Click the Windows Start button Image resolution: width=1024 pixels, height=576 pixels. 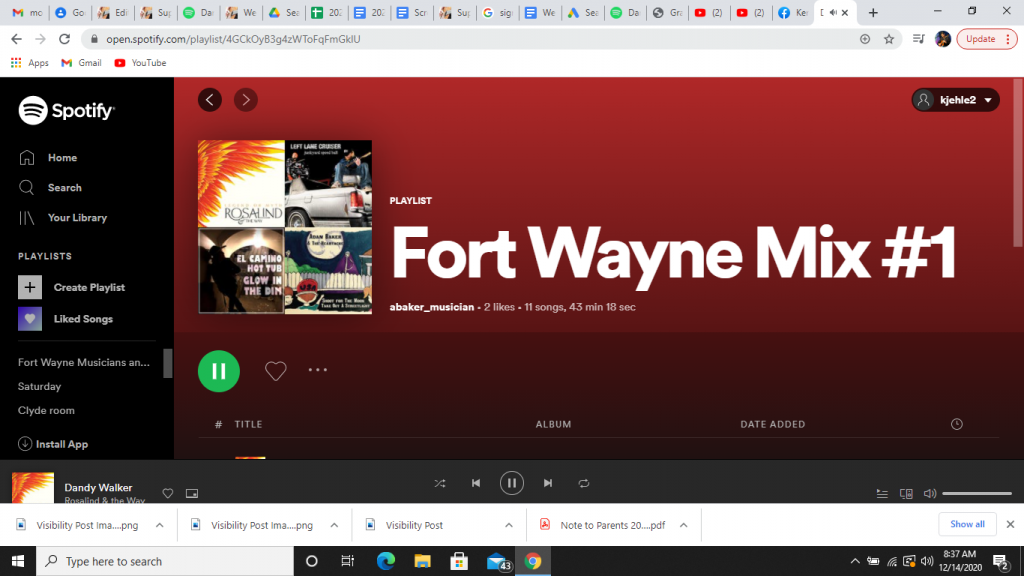coord(18,561)
